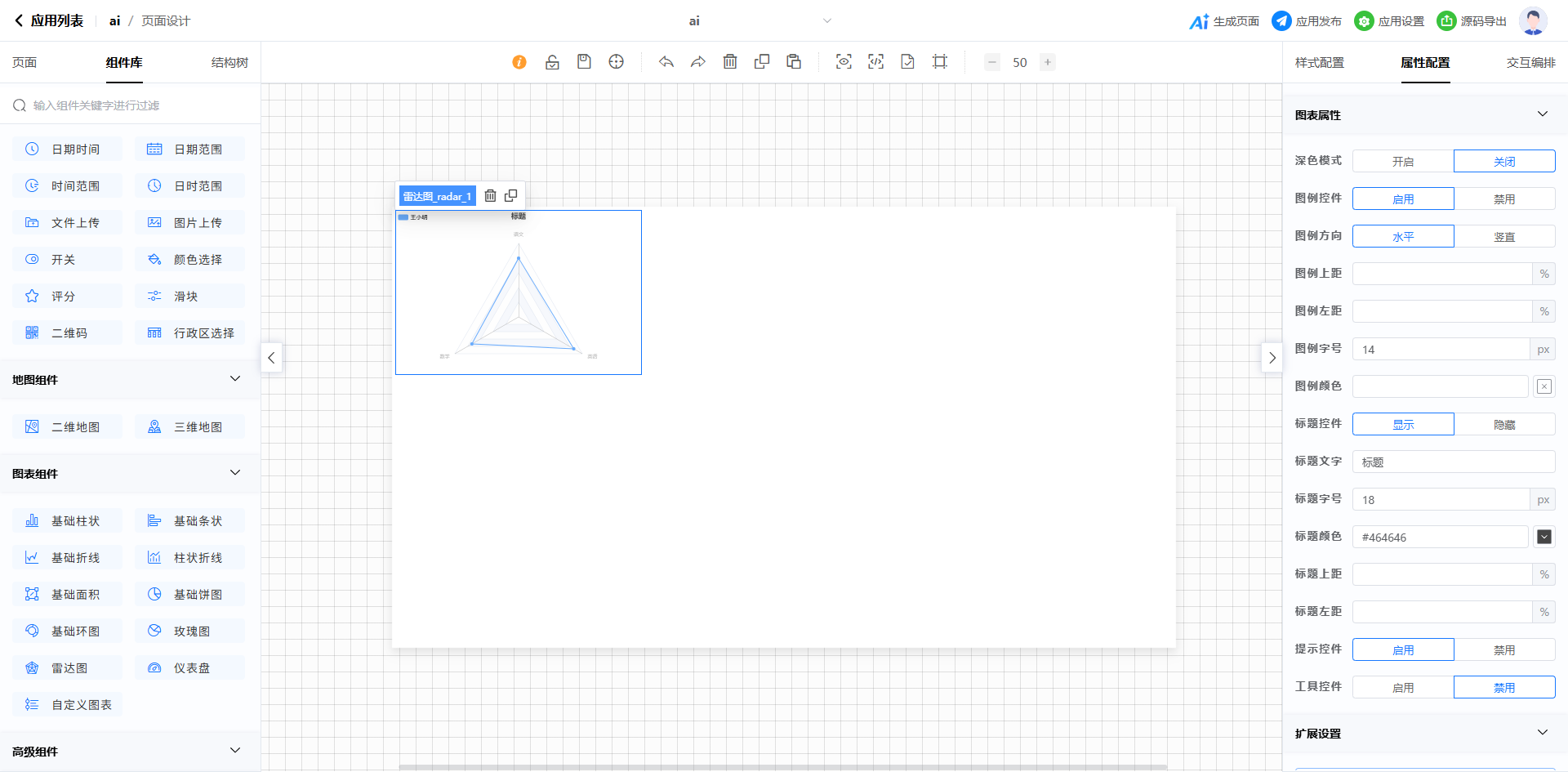Click the save disk icon in toolbar
1568x772 pixels.
tap(584, 62)
